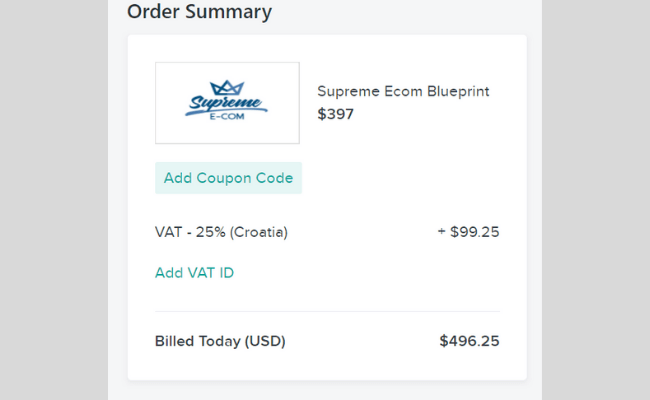The height and width of the screenshot is (400, 650).
Task: Click the Billed Today (USD) label
Action: tap(220, 341)
